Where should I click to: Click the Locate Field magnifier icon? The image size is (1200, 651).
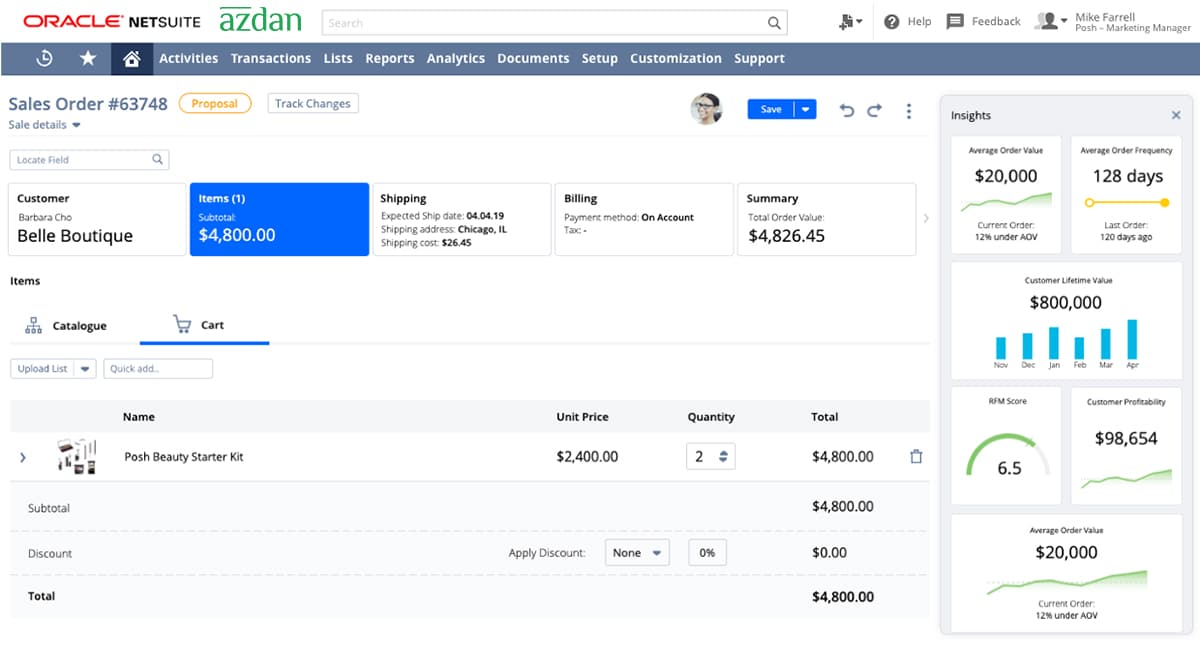pos(157,159)
